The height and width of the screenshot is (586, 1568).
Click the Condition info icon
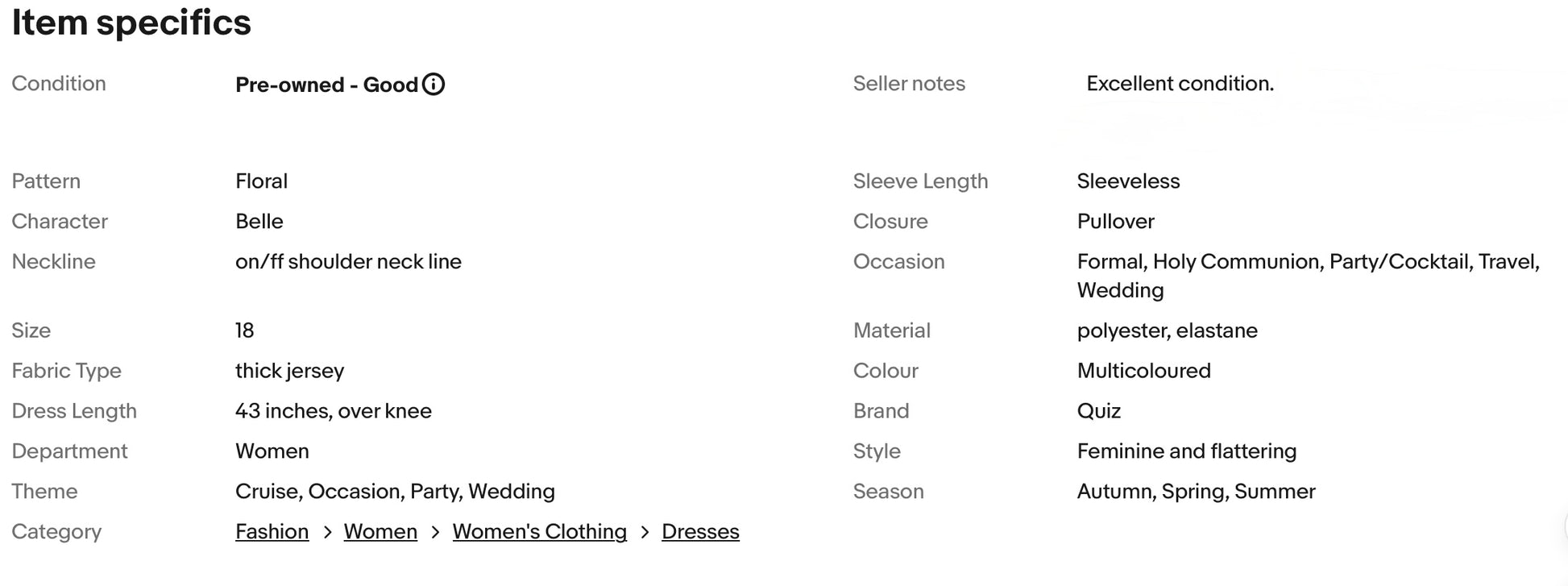[433, 84]
